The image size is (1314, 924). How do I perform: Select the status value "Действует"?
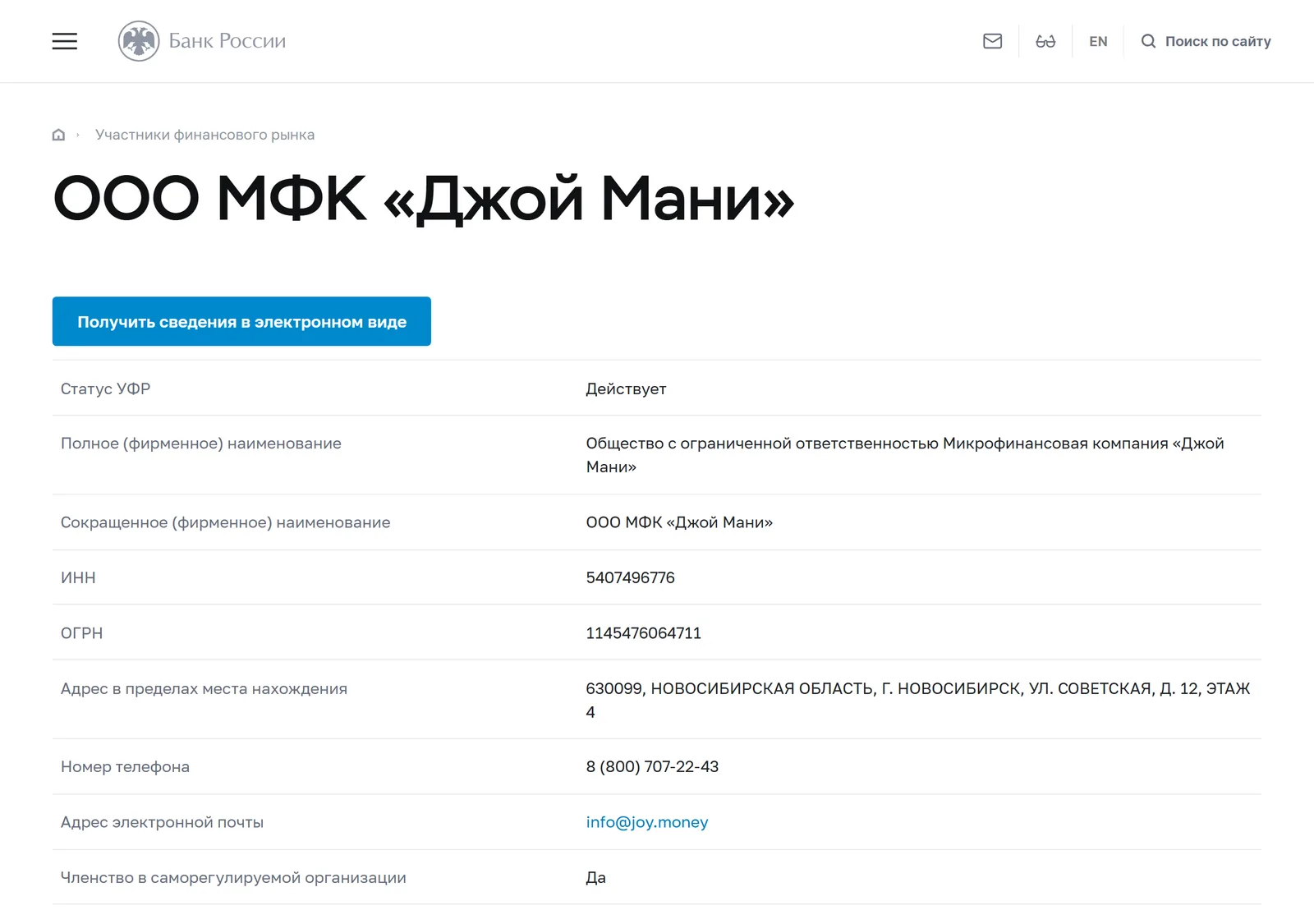(626, 388)
